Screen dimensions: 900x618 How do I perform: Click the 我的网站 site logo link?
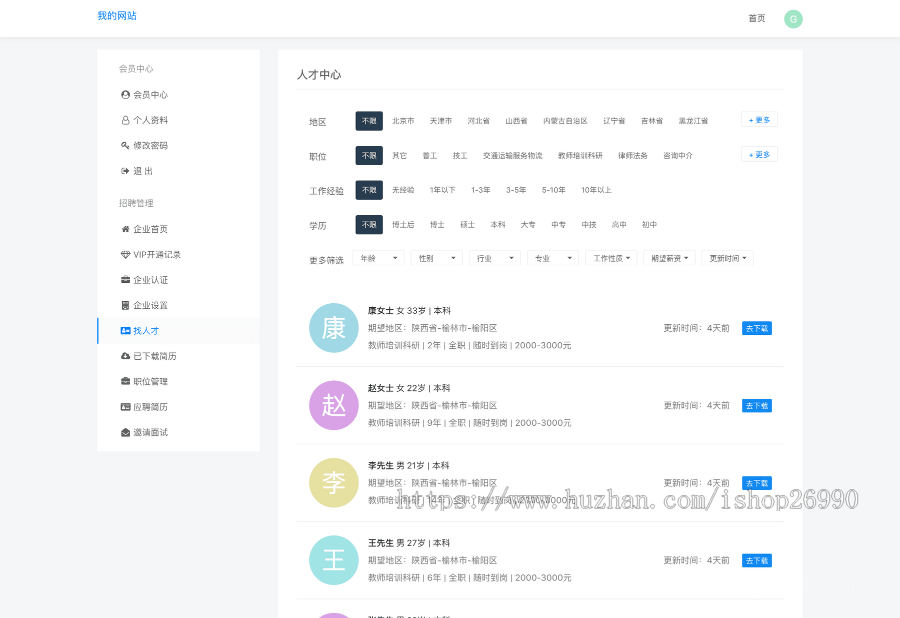pyautogui.click(x=117, y=15)
